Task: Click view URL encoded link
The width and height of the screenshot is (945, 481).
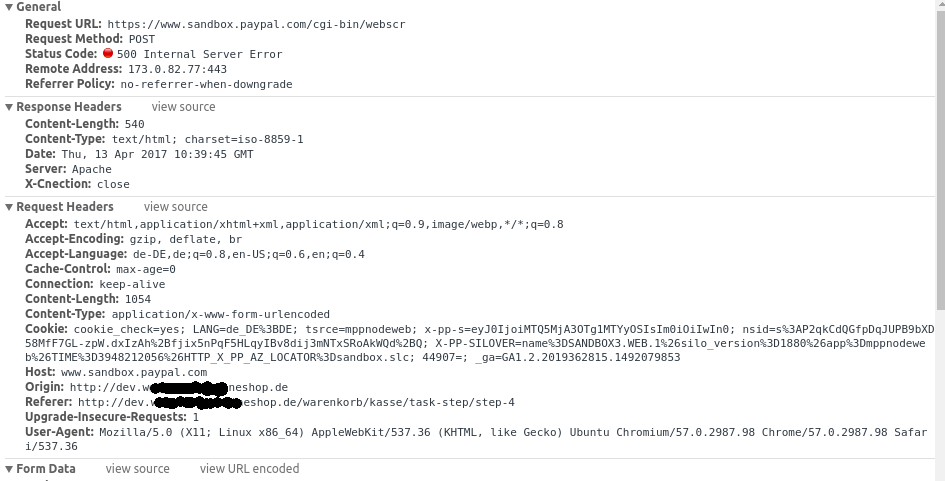Action: pyautogui.click(x=250, y=468)
